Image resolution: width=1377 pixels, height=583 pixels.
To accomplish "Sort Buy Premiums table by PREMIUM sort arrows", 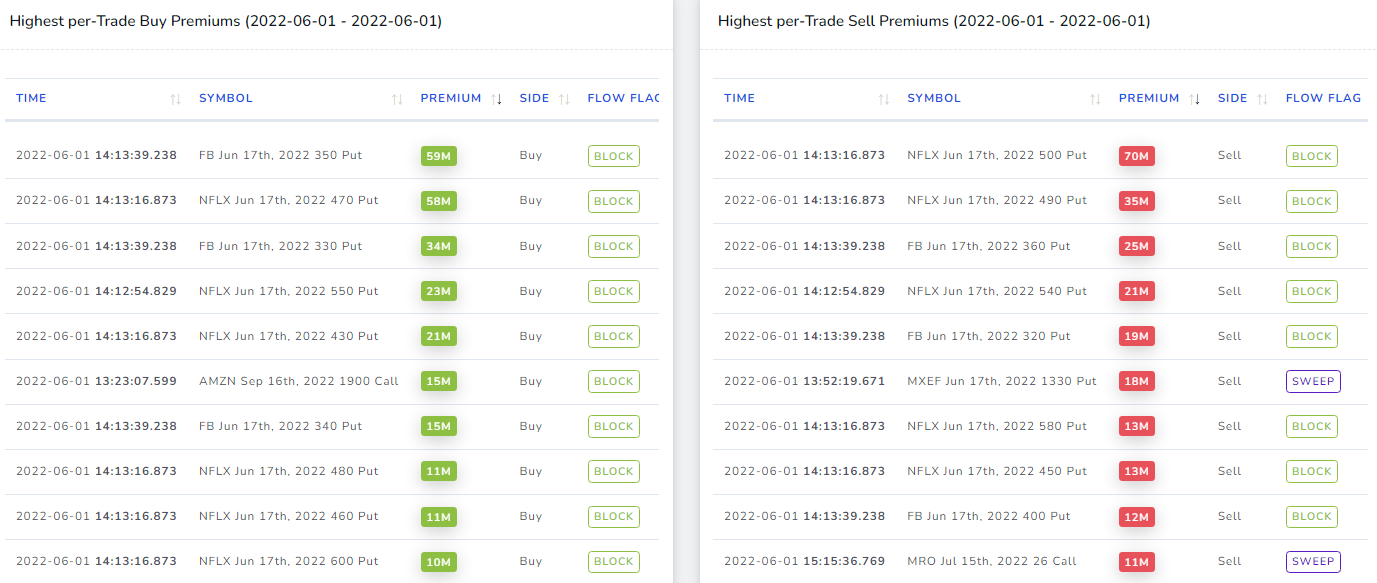I will 496,99.
